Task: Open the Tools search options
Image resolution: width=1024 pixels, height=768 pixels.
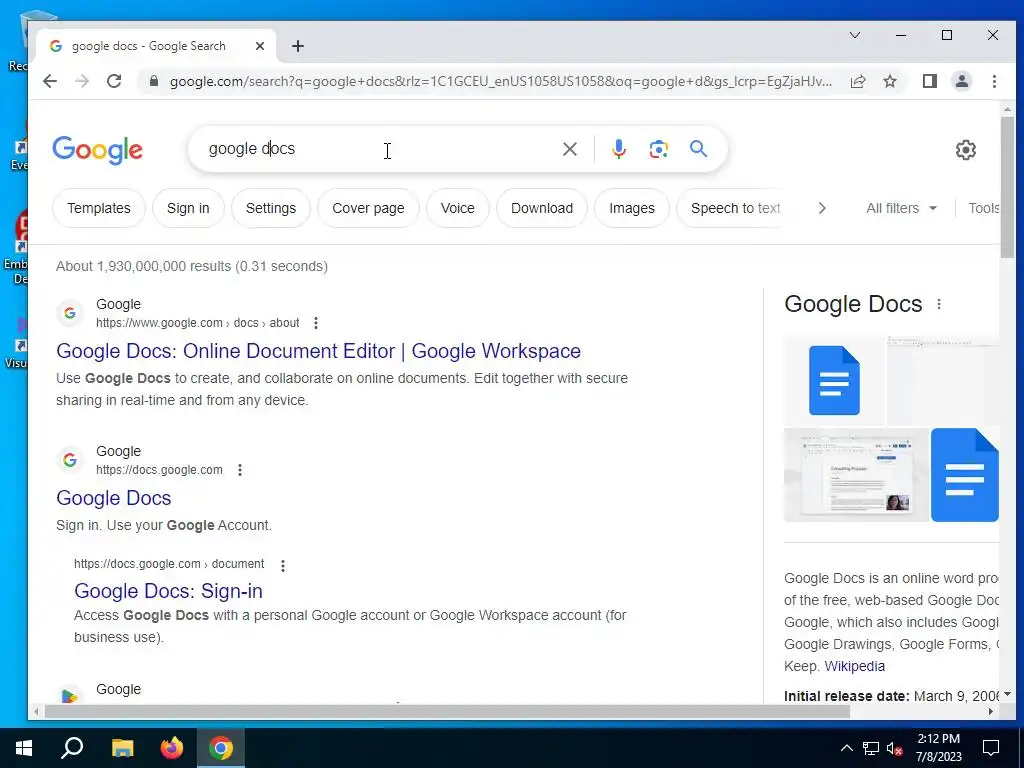Action: [x=984, y=208]
